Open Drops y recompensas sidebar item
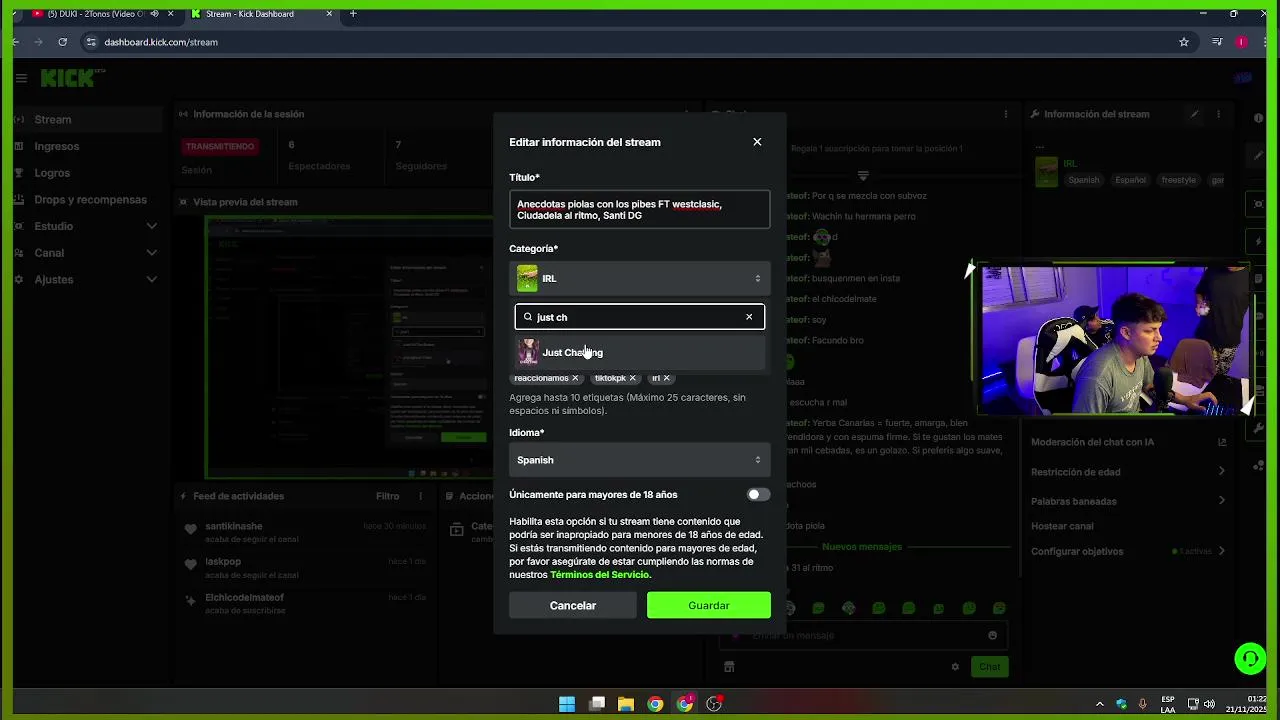1280x720 pixels. 86,199
